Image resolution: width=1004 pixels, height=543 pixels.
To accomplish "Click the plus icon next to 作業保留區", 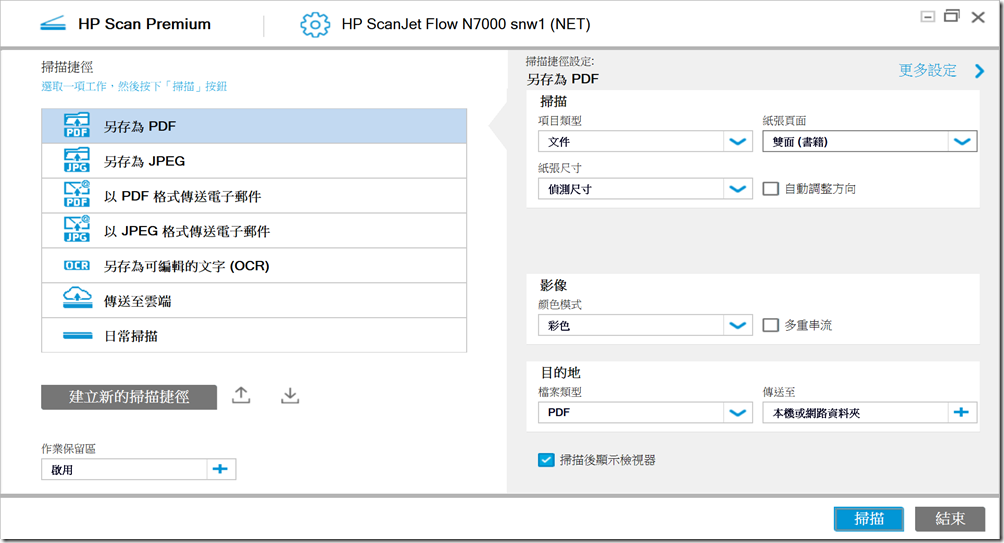I will click(221, 468).
